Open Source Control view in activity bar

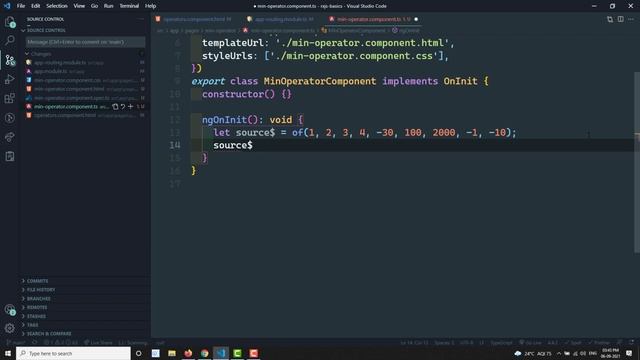(x=10, y=60)
